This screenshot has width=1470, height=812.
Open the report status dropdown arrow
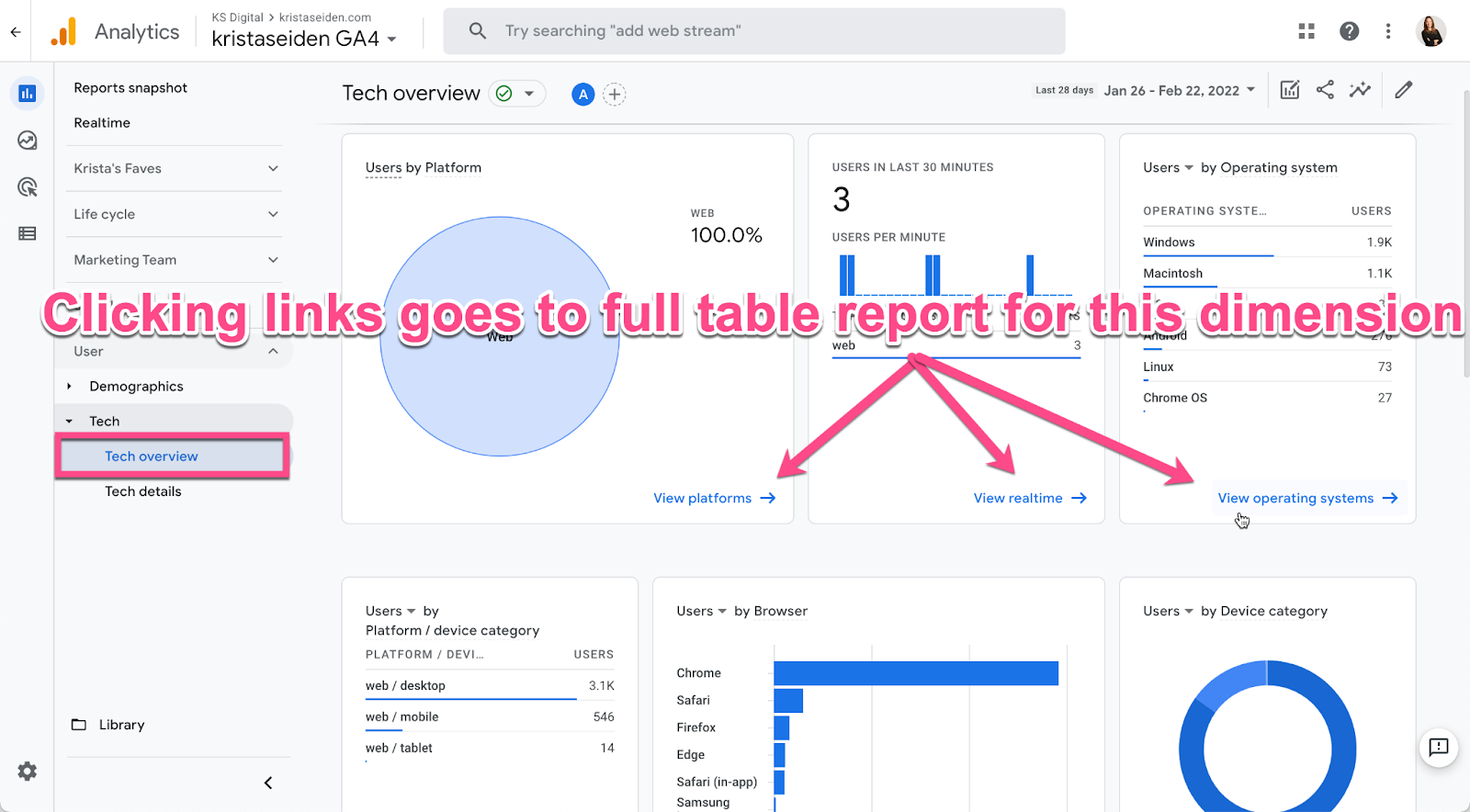[x=529, y=94]
